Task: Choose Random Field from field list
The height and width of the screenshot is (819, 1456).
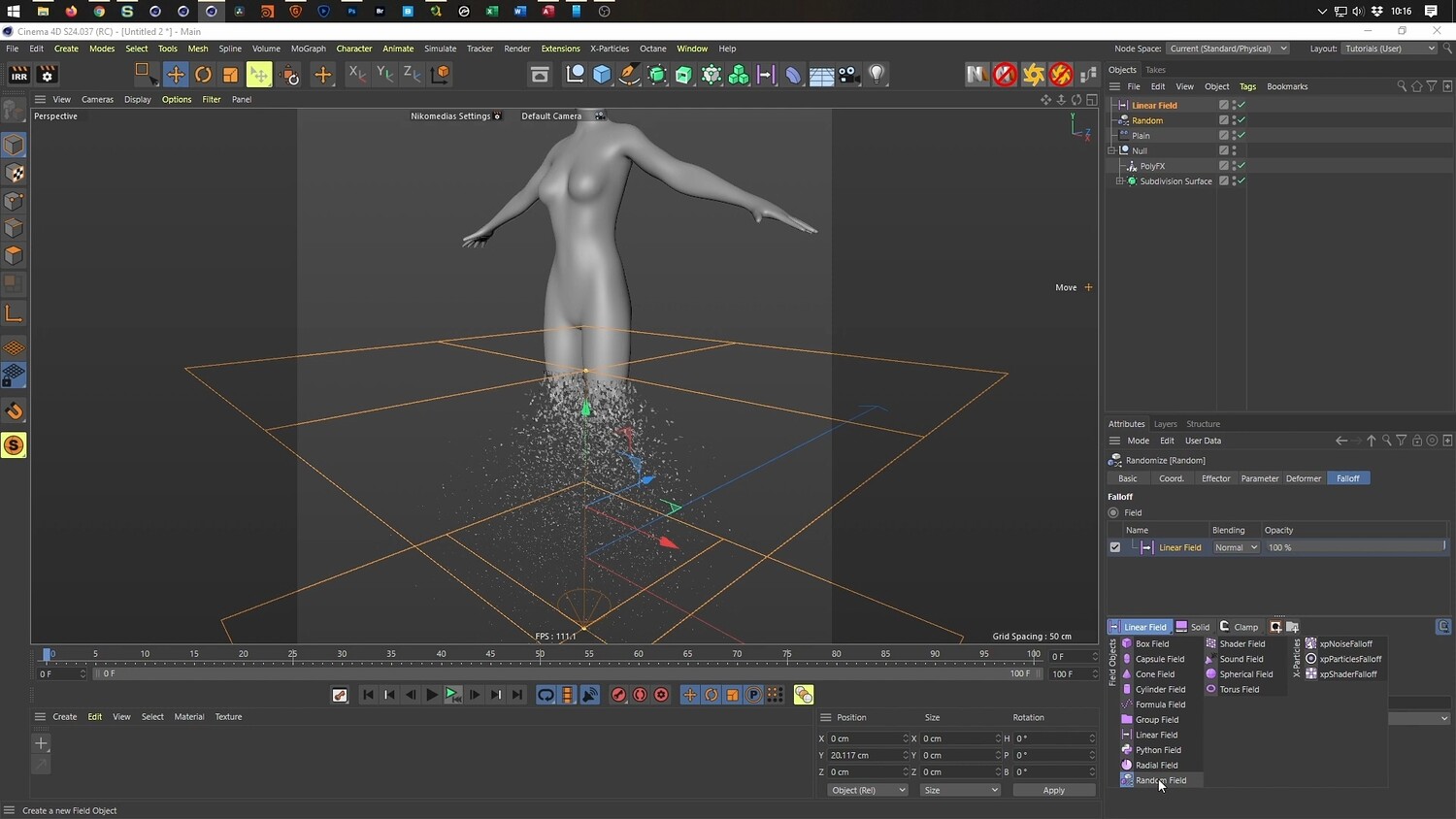Action: click(1160, 780)
